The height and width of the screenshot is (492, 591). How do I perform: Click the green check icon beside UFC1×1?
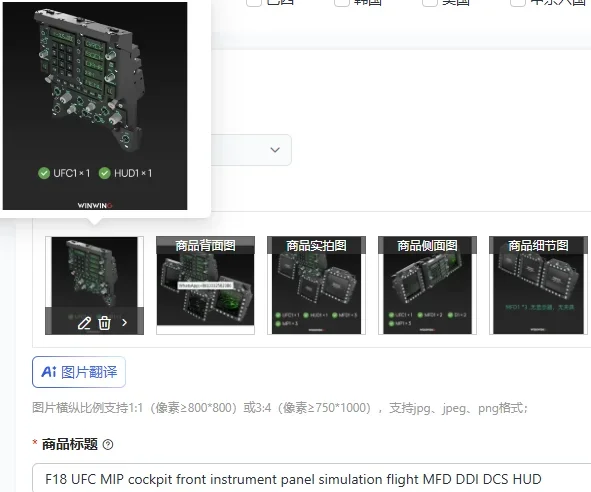(x=44, y=173)
